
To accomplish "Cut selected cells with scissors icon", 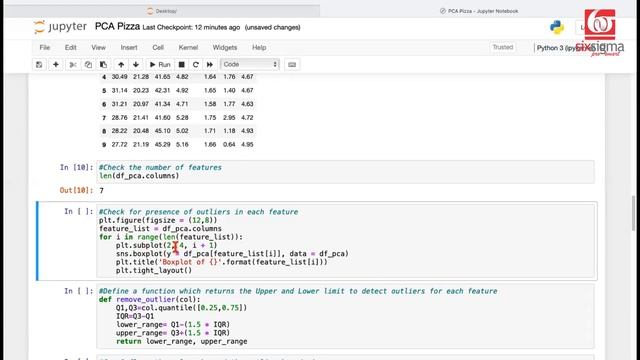I will pyautogui.click(x=73, y=64).
